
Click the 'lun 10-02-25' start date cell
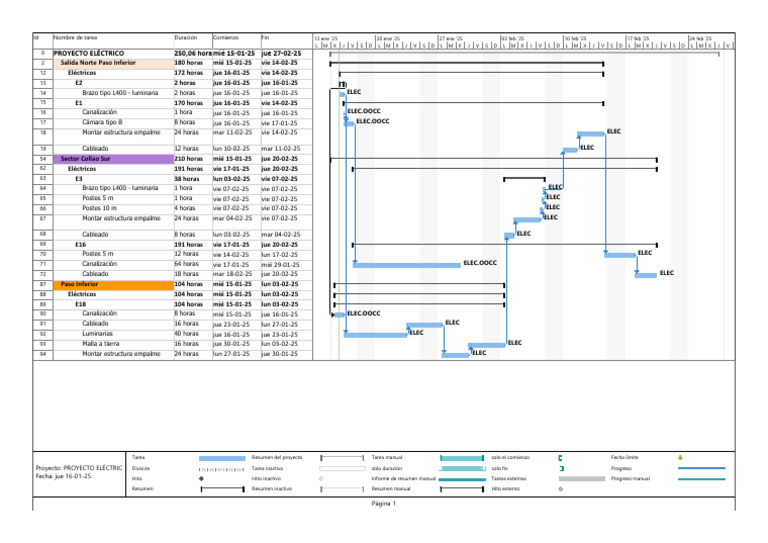click(232, 148)
